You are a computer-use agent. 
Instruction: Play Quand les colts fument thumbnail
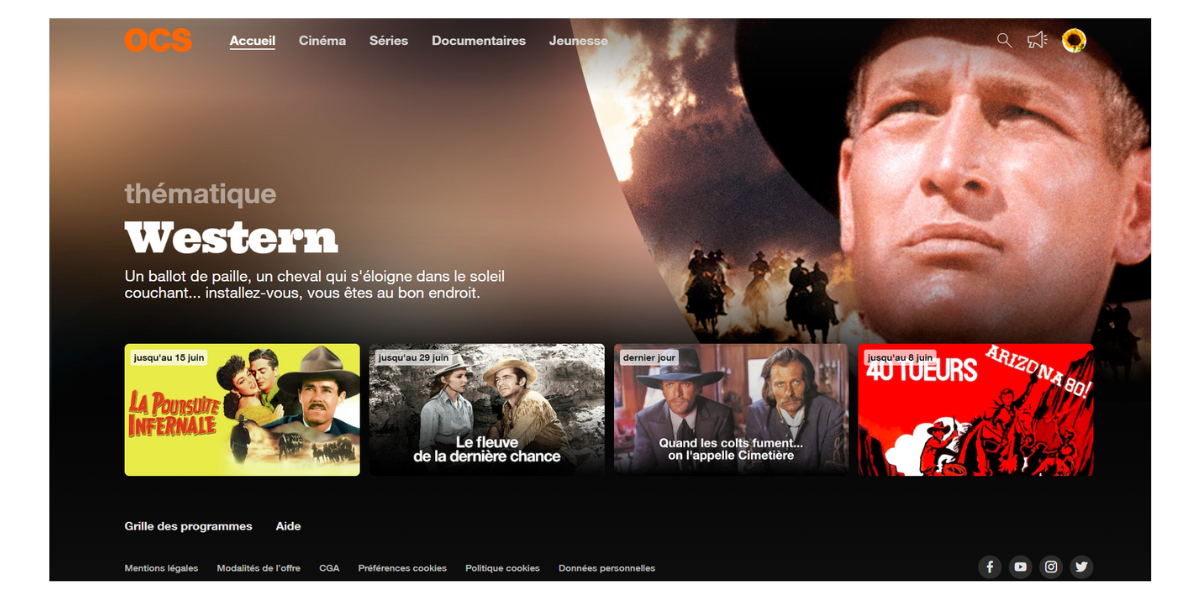click(x=731, y=410)
